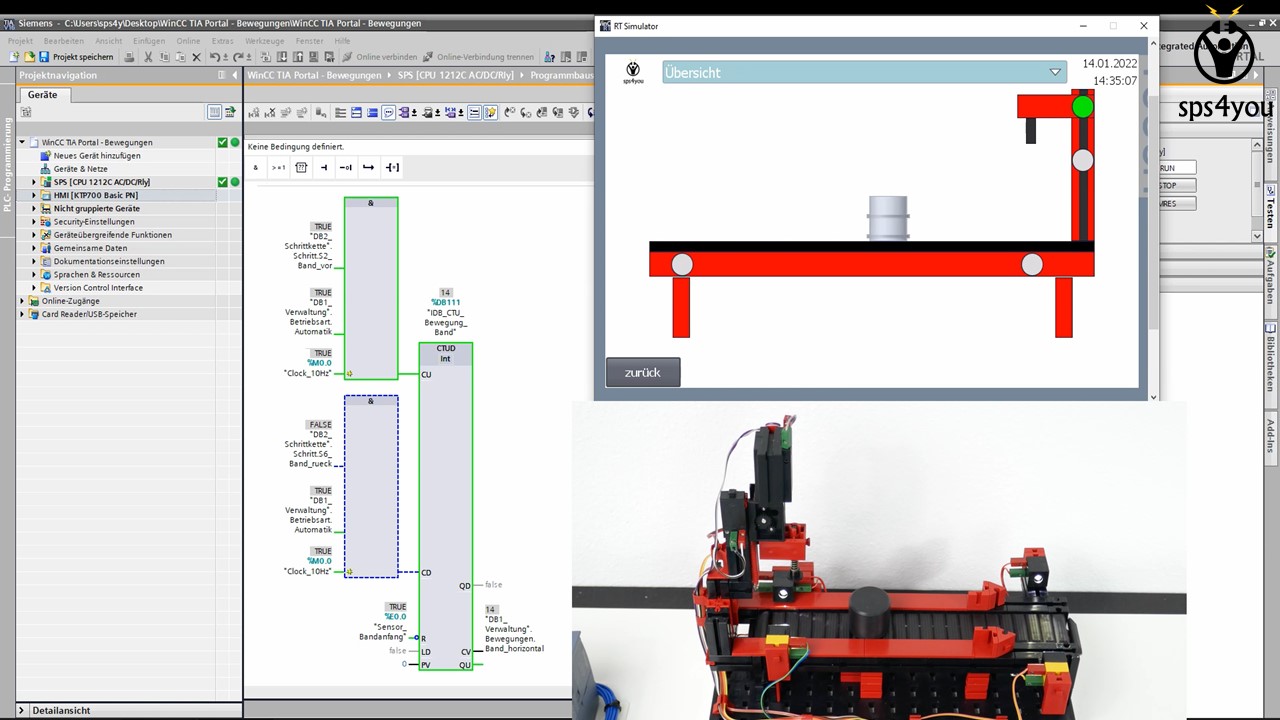Expand the HMI [KTP700 Basic PN] tree node

34,195
